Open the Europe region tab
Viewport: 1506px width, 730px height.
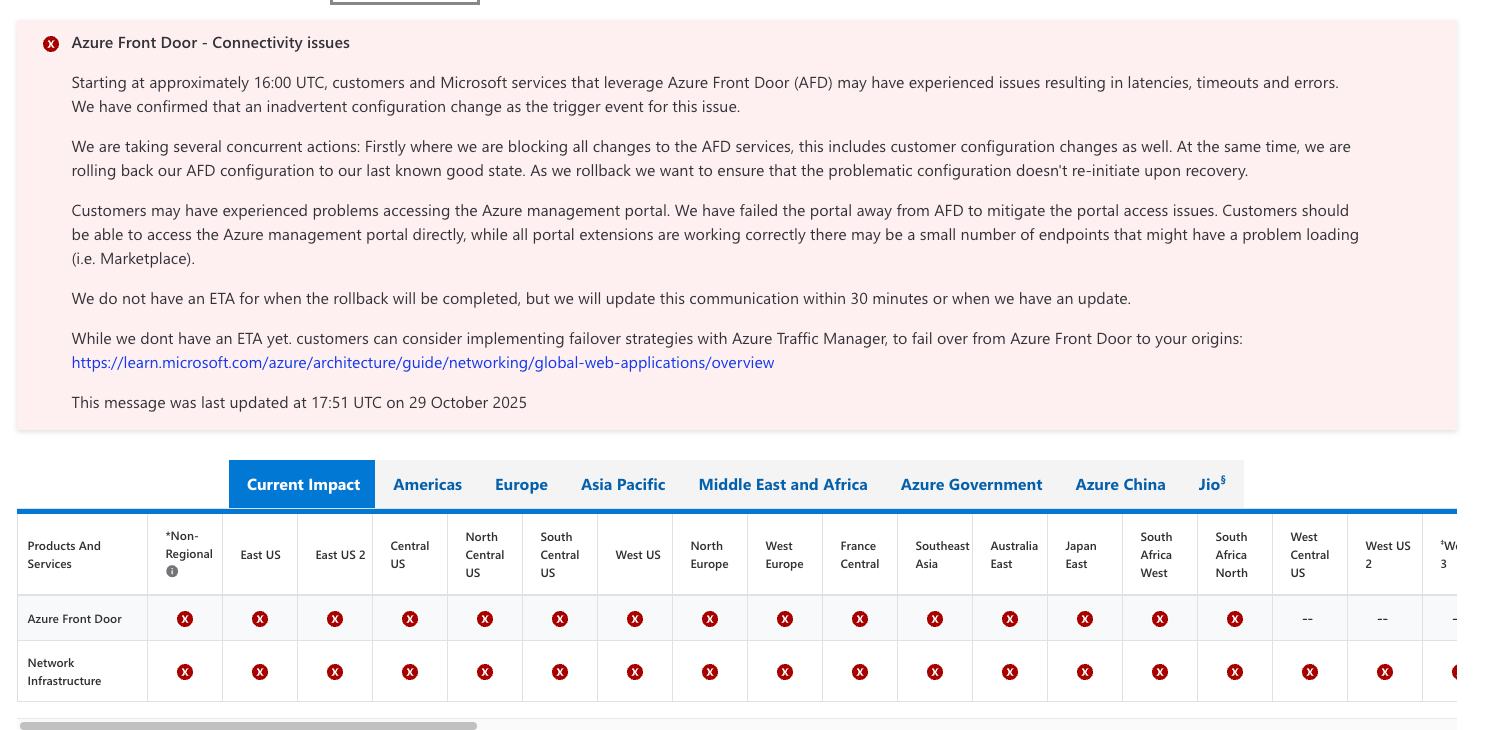521,485
